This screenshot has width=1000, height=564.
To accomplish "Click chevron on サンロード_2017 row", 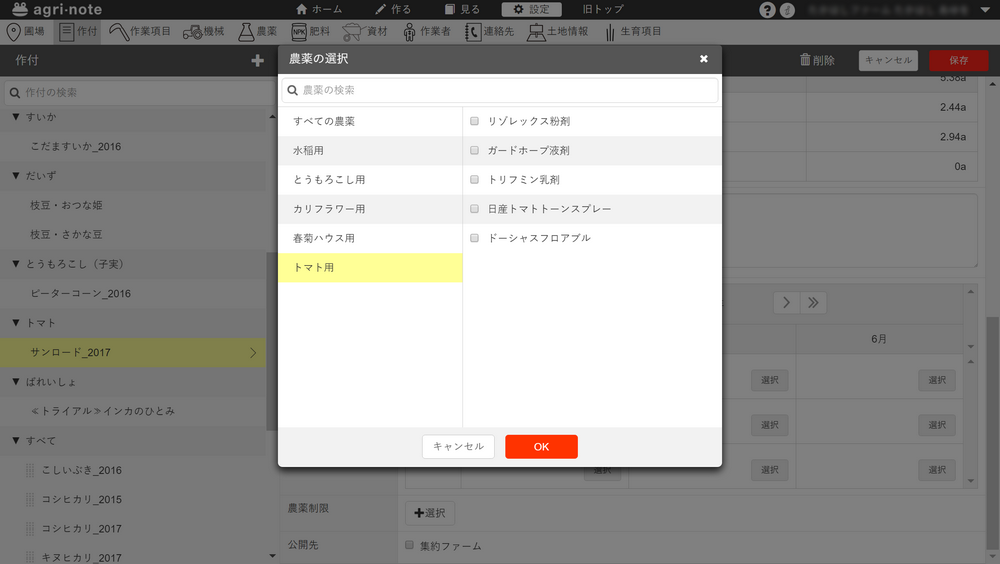I will [x=253, y=352].
